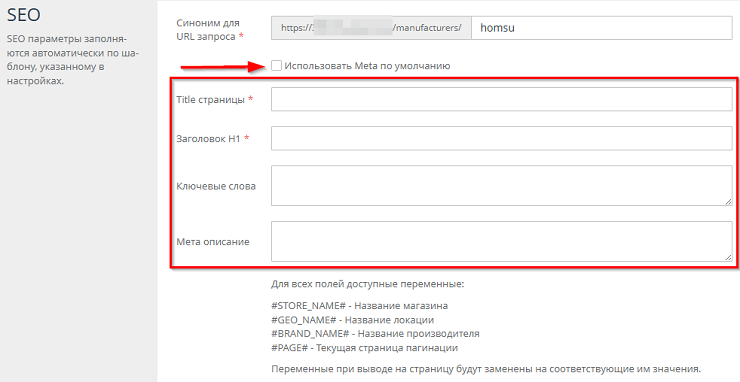Click the 'Мета описание' text area

point(502,241)
